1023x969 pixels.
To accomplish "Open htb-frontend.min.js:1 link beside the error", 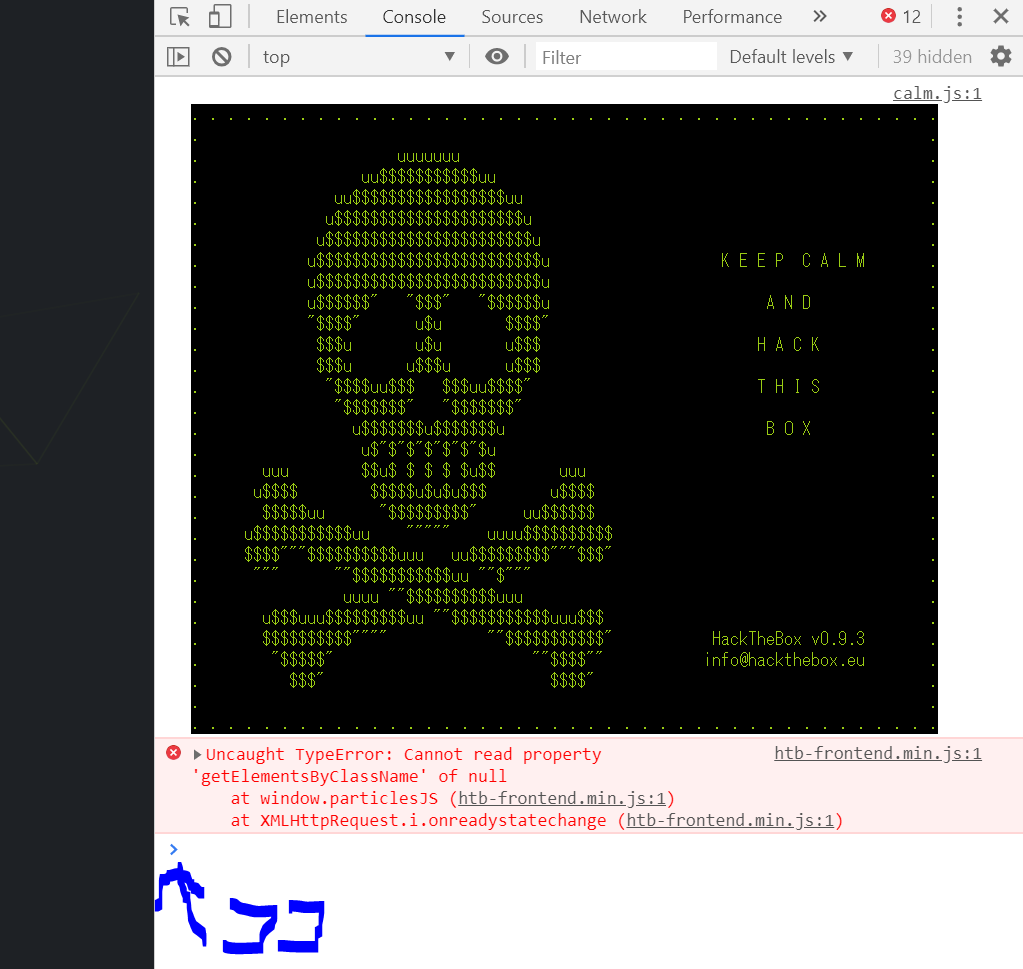I will click(878, 754).
